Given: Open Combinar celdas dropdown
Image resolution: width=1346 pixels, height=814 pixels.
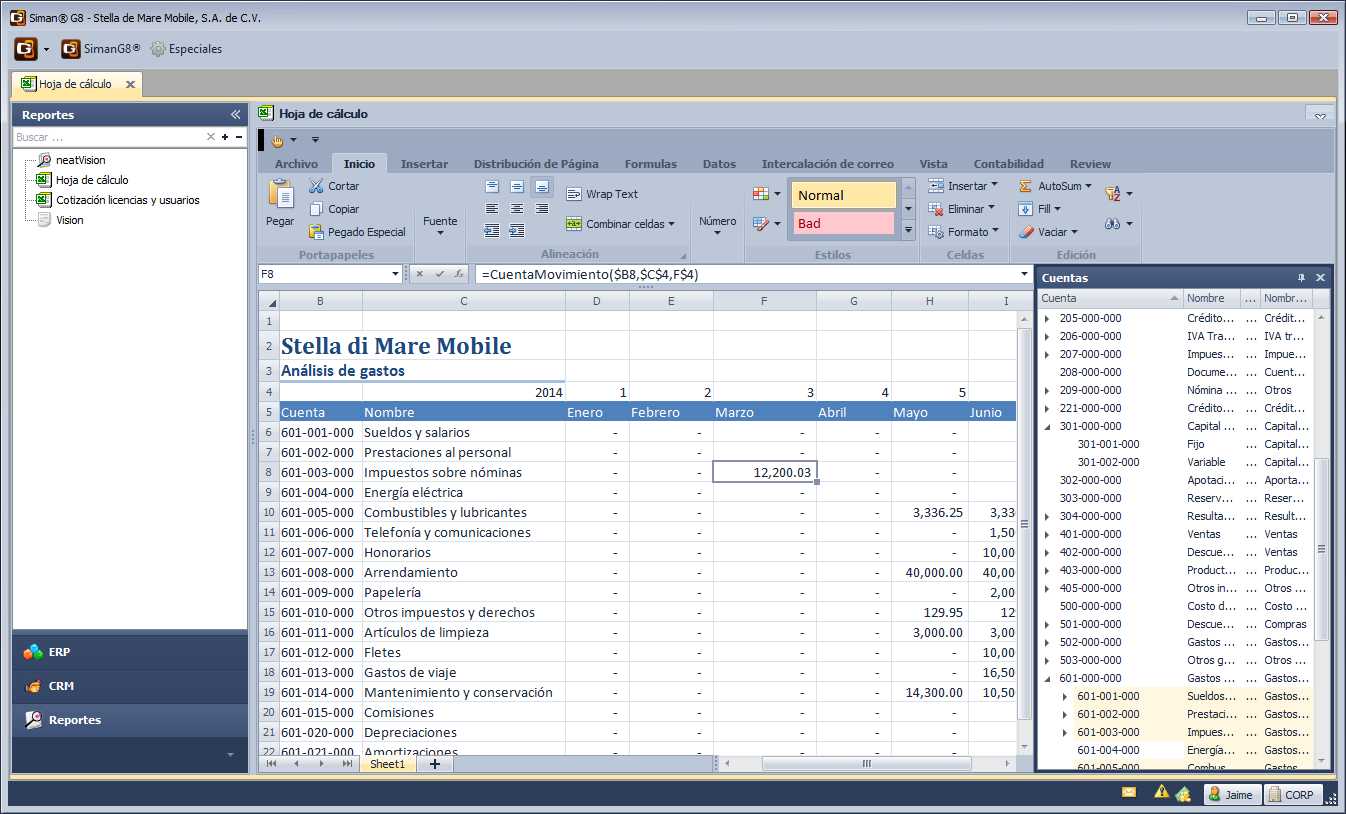Looking at the screenshot, I should tap(621, 224).
